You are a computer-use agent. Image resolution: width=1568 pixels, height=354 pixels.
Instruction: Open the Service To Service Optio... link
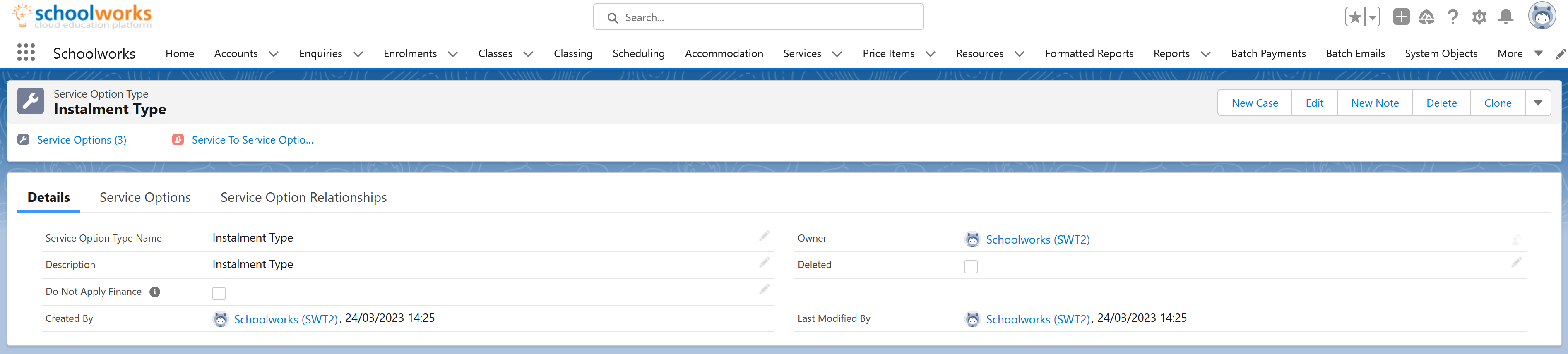[253, 140]
